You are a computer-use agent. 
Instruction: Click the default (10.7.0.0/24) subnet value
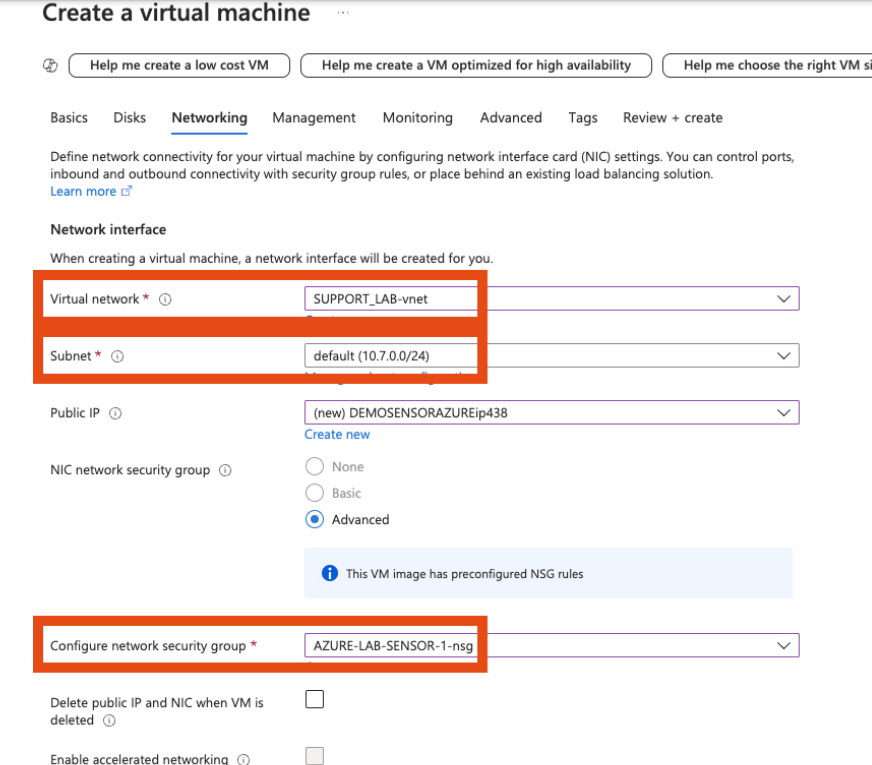[x=371, y=356]
